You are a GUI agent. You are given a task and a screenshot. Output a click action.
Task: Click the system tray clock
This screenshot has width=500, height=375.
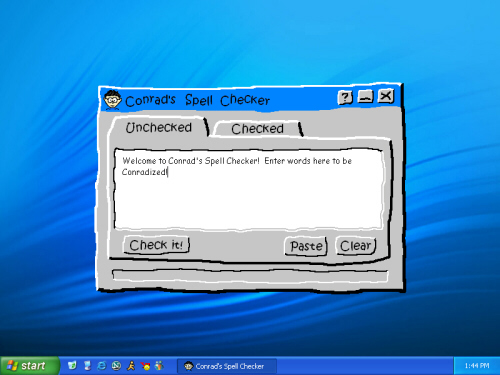click(x=477, y=366)
